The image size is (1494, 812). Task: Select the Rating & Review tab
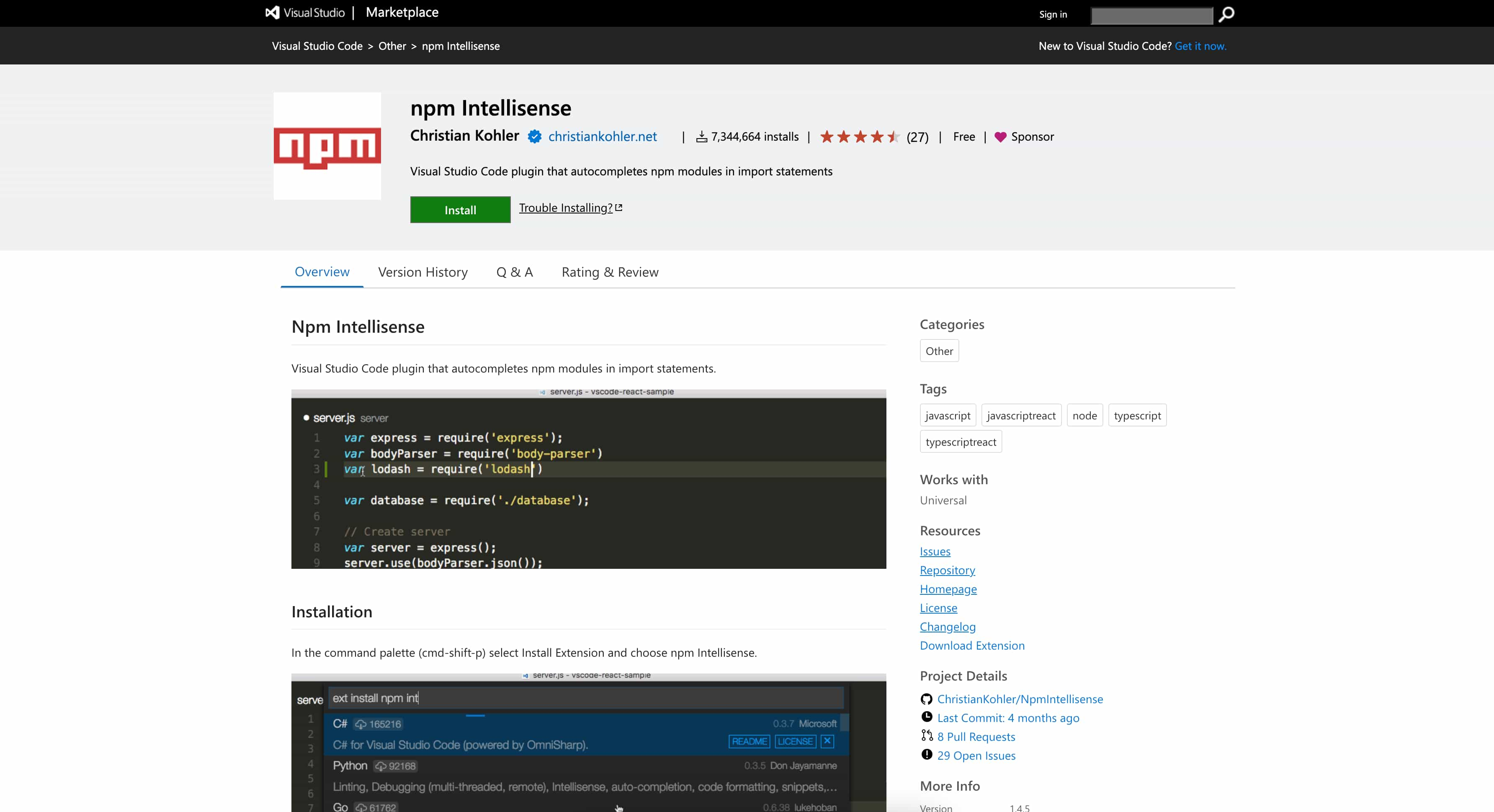click(x=610, y=271)
